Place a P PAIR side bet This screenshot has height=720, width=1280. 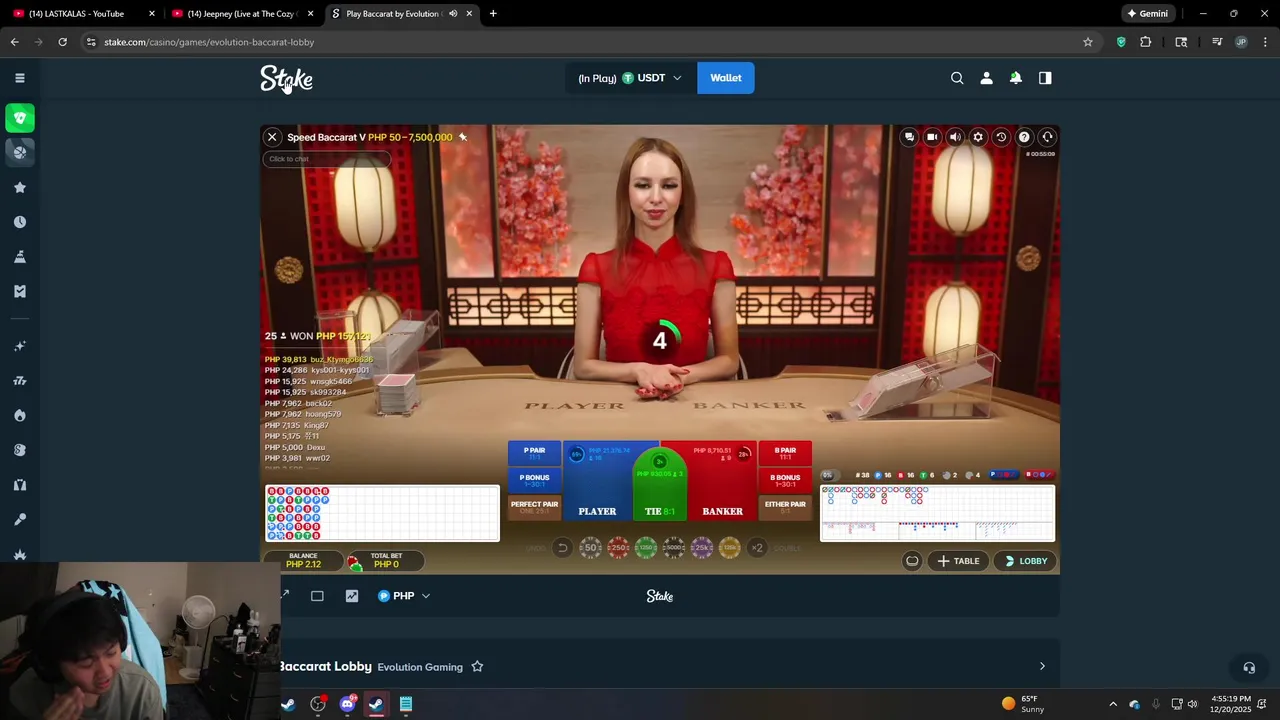tap(534, 453)
